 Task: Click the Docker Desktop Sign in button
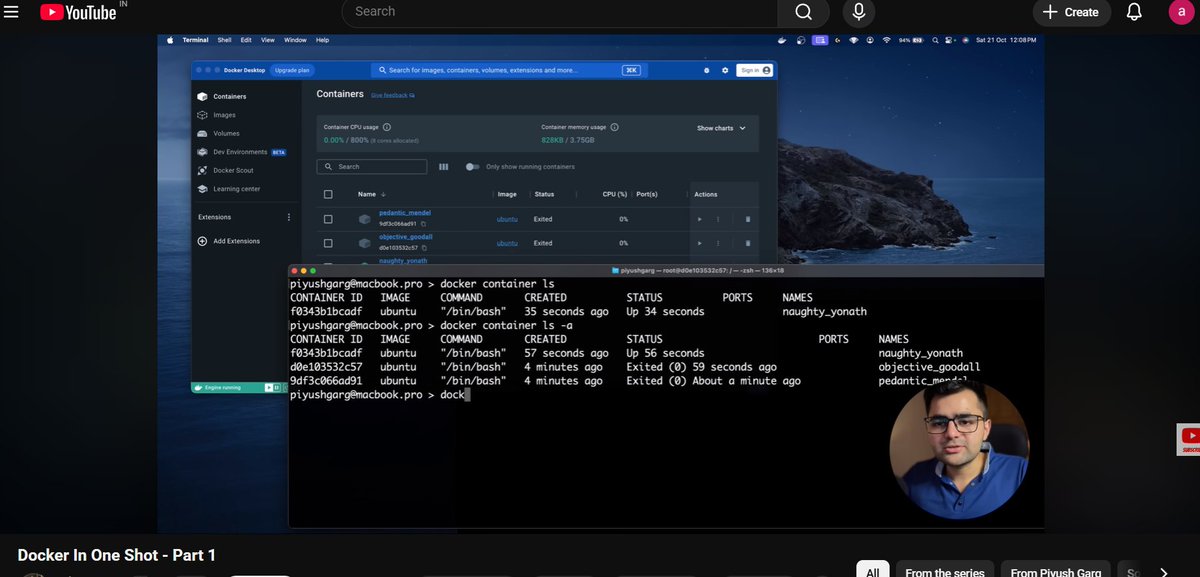tap(754, 70)
